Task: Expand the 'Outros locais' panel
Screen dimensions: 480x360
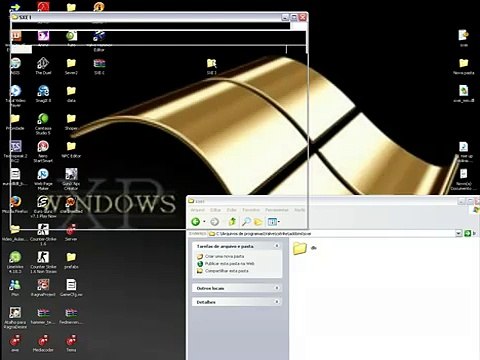Action: [x=277, y=288]
